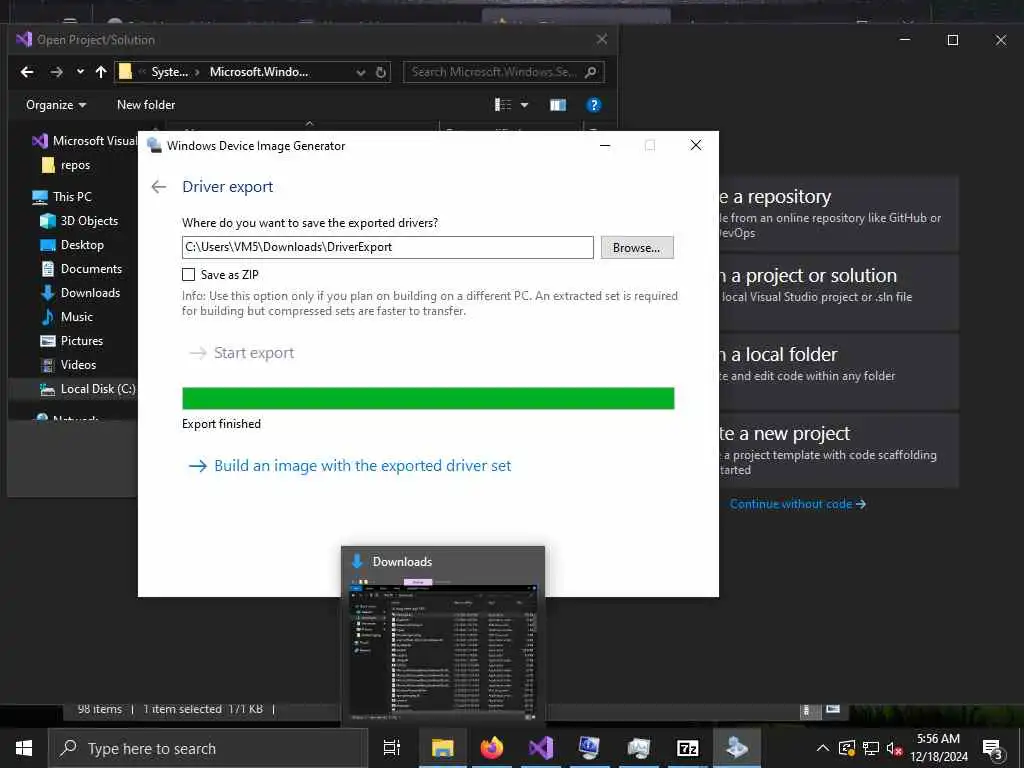Screen dimensions: 1024x768
Task: Open help with the blue question mark icon
Action: 594,105
